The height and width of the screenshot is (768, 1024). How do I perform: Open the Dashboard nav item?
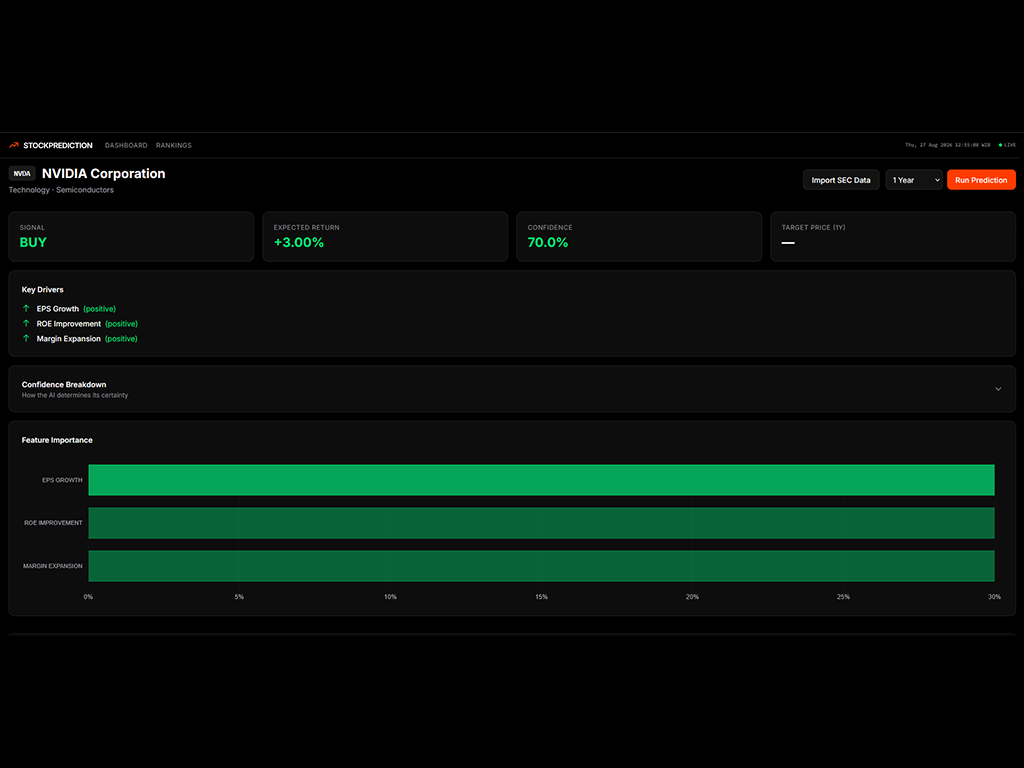(x=126, y=146)
